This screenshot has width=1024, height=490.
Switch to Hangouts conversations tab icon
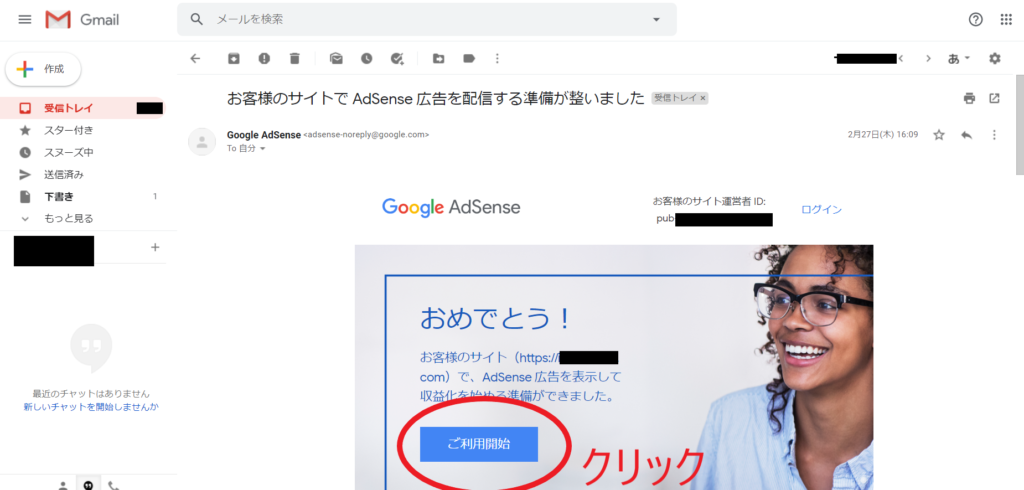pyautogui.click(x=88, y=485)
